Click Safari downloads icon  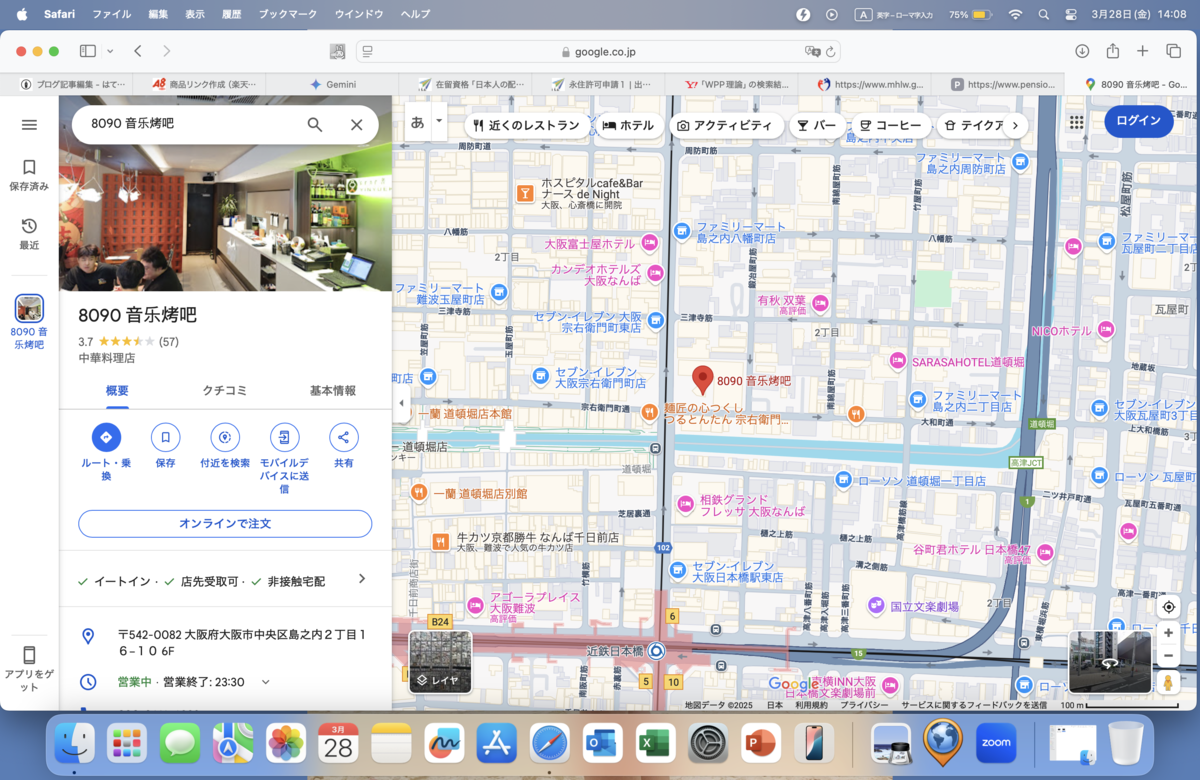1082,51
